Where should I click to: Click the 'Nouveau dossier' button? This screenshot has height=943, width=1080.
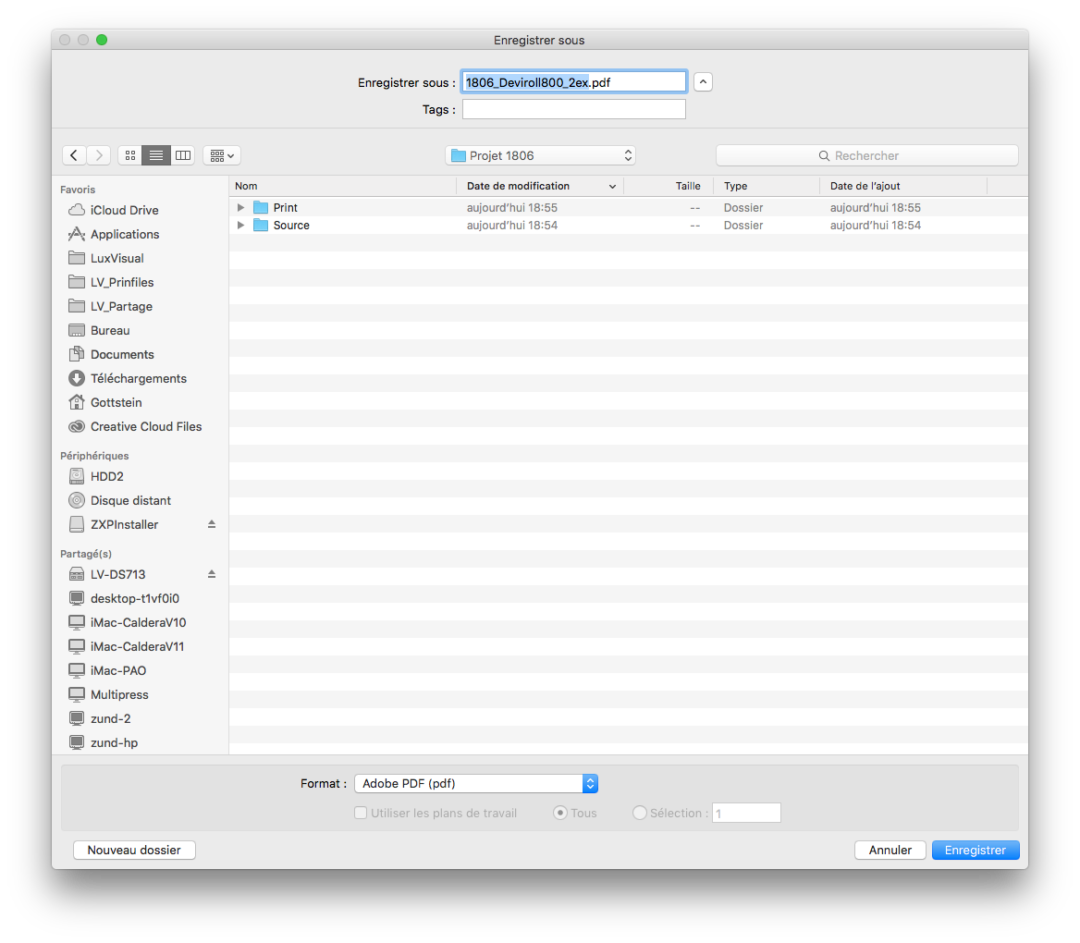point(134,850)
